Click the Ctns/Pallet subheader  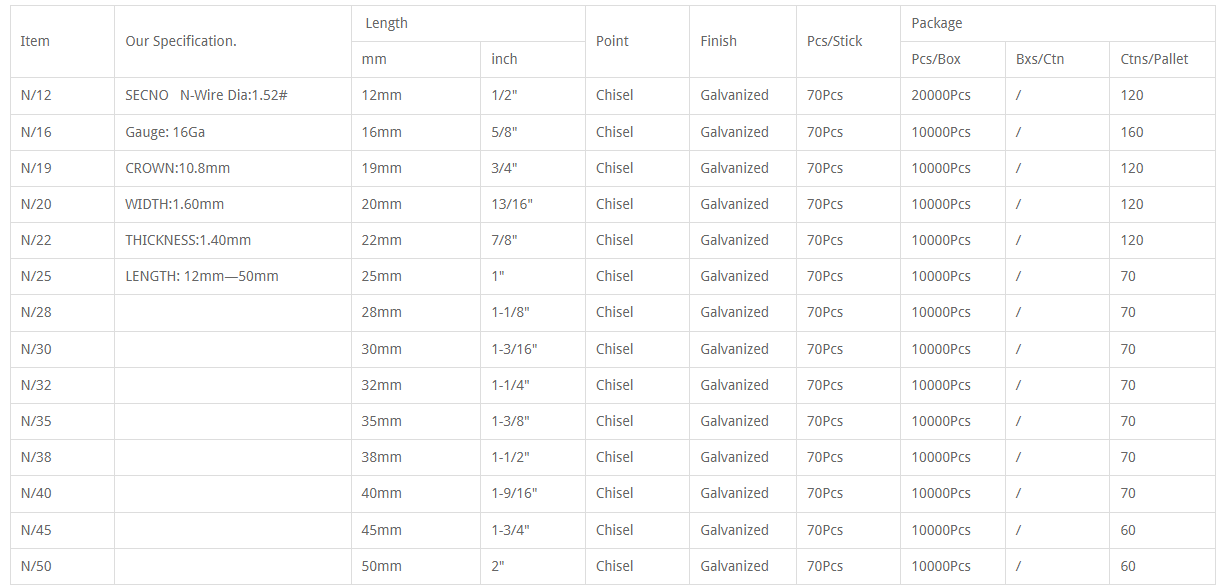tap(1162, 59)
